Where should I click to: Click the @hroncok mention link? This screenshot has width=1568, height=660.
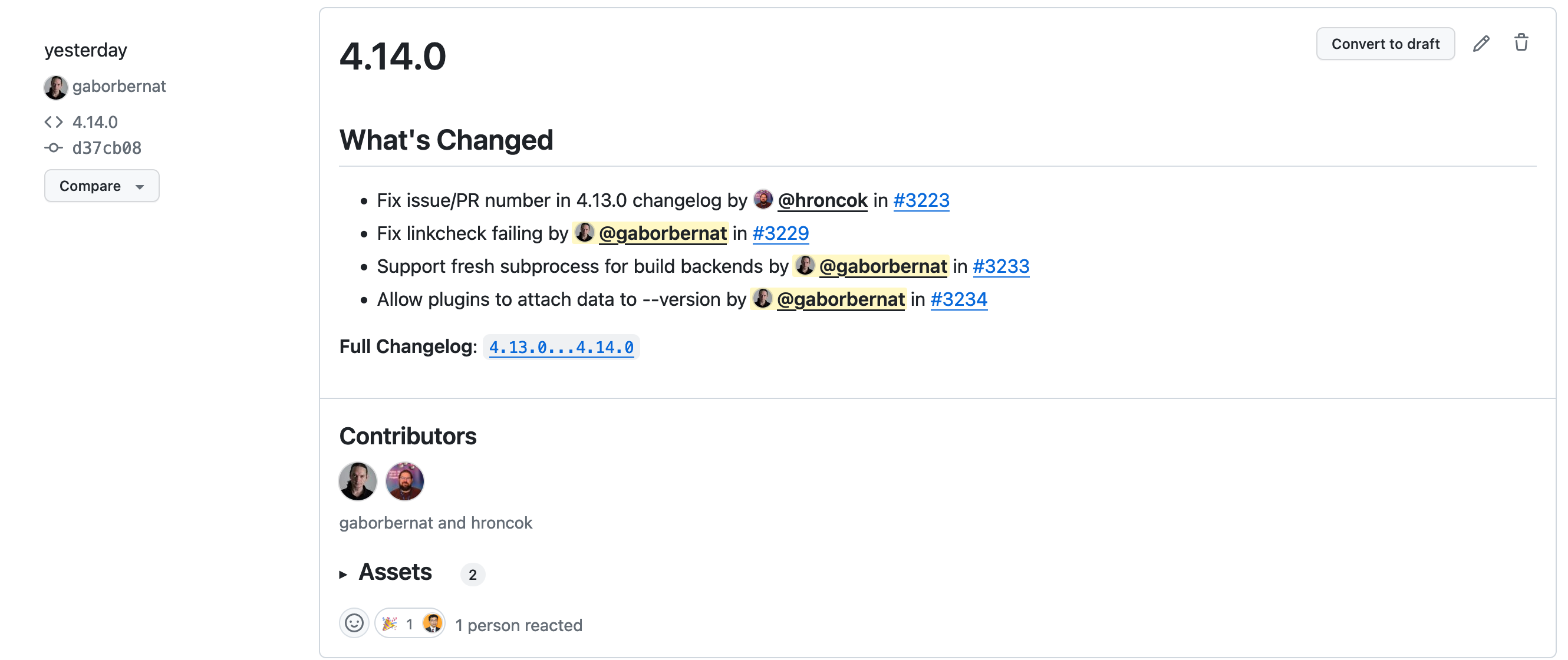point(822,200)
